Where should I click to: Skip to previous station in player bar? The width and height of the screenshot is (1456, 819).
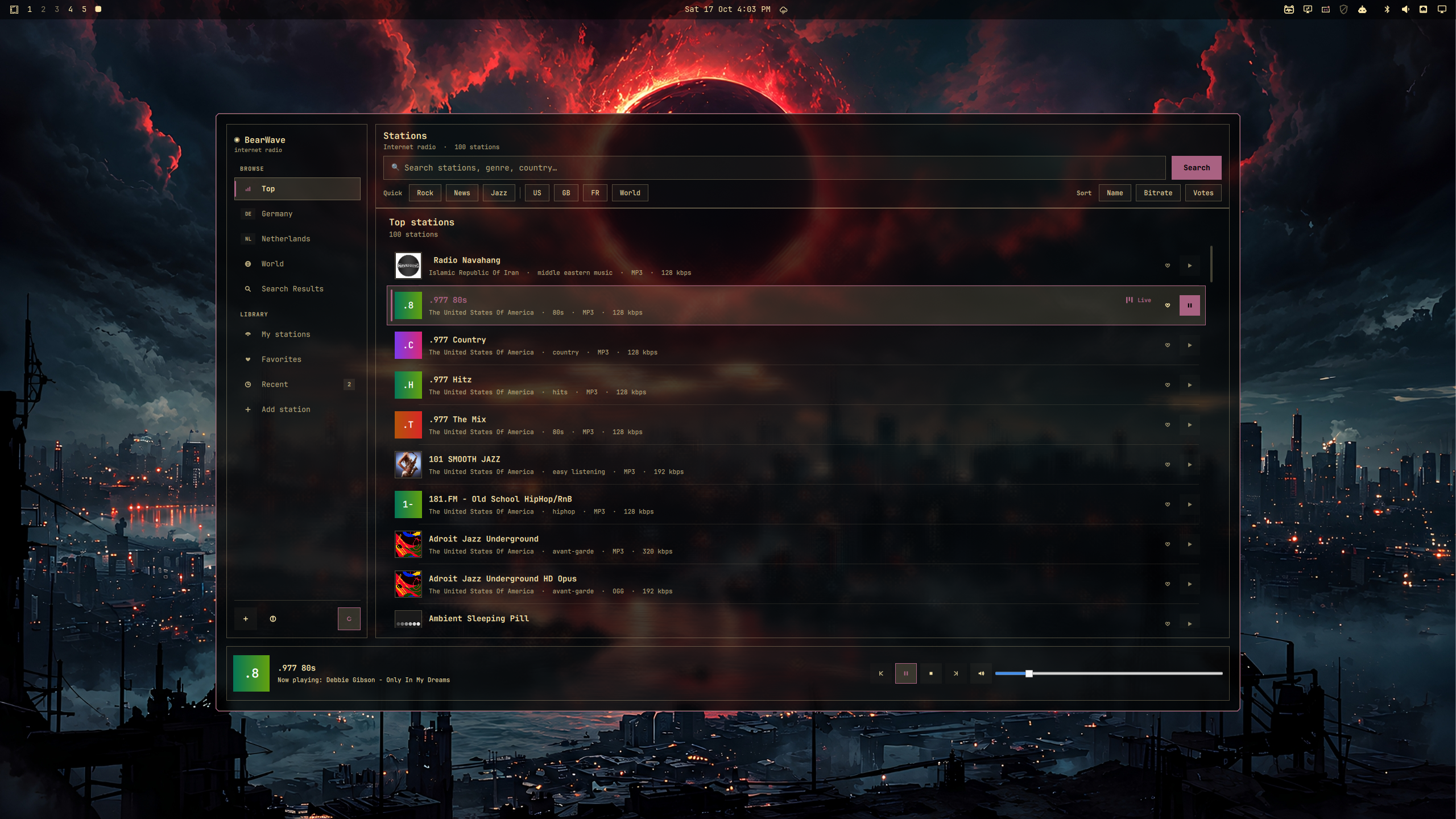click(881, 673)
